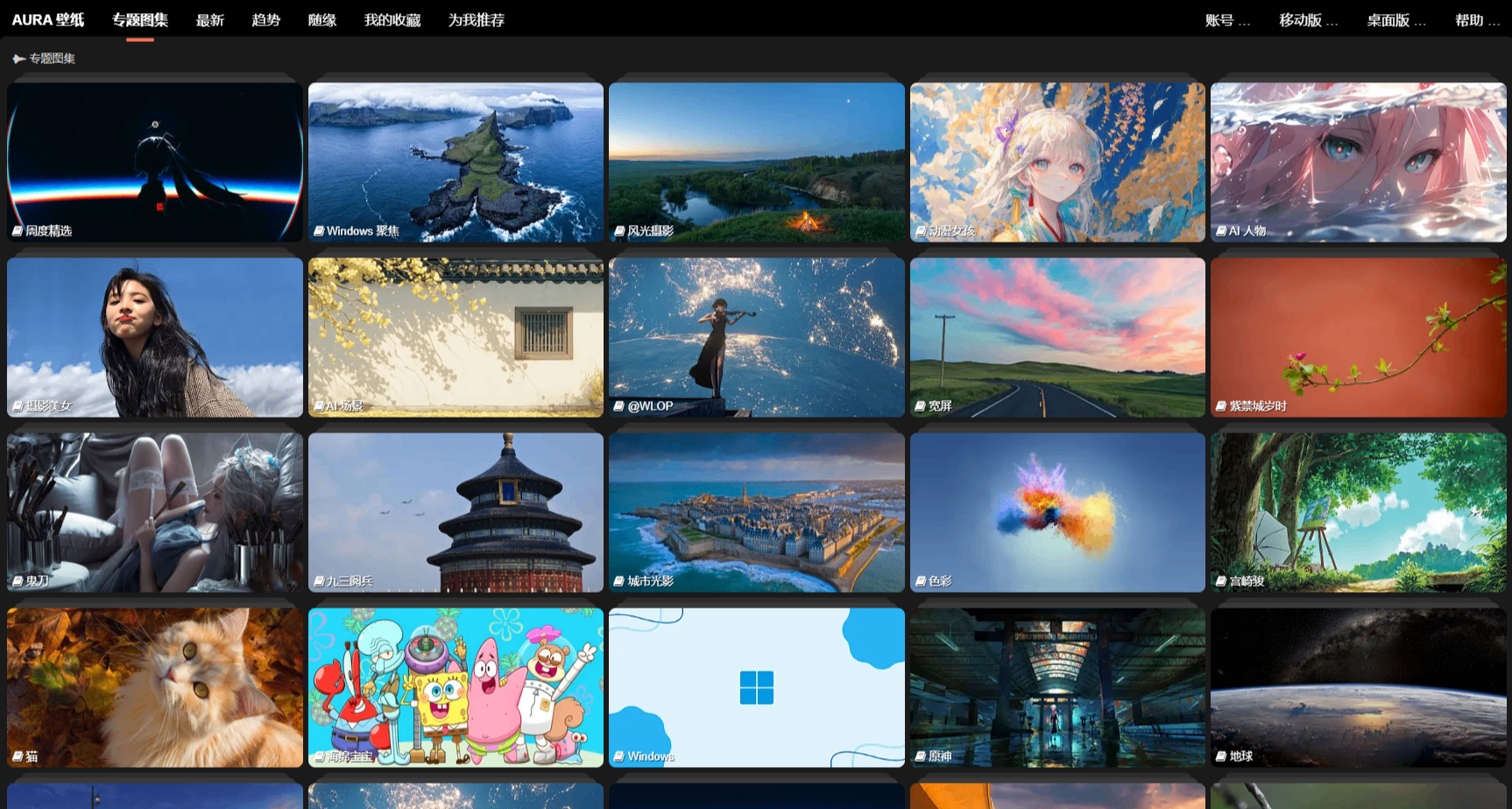Open the 趋势 tab
This screenshot has height=809, width=1512.
(x=265, y=20)
